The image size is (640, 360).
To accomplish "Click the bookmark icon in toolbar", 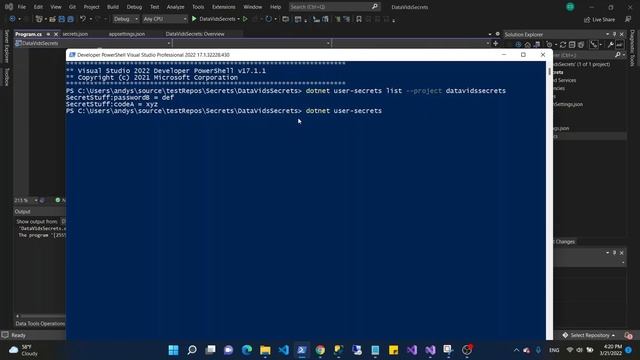I will click(x=359, y=19).
